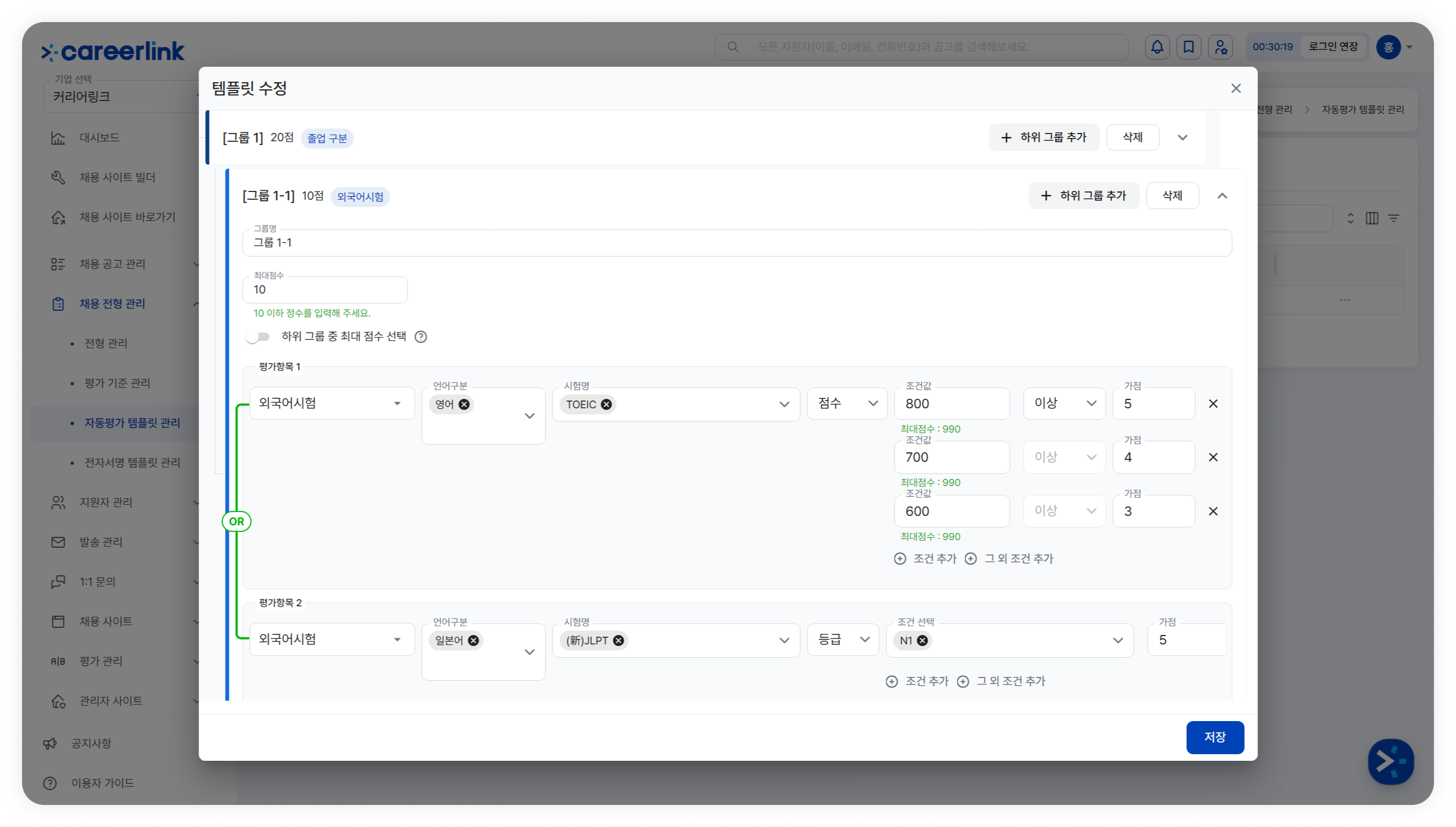Click the user settings icon in header

[x=1221, y=46]
